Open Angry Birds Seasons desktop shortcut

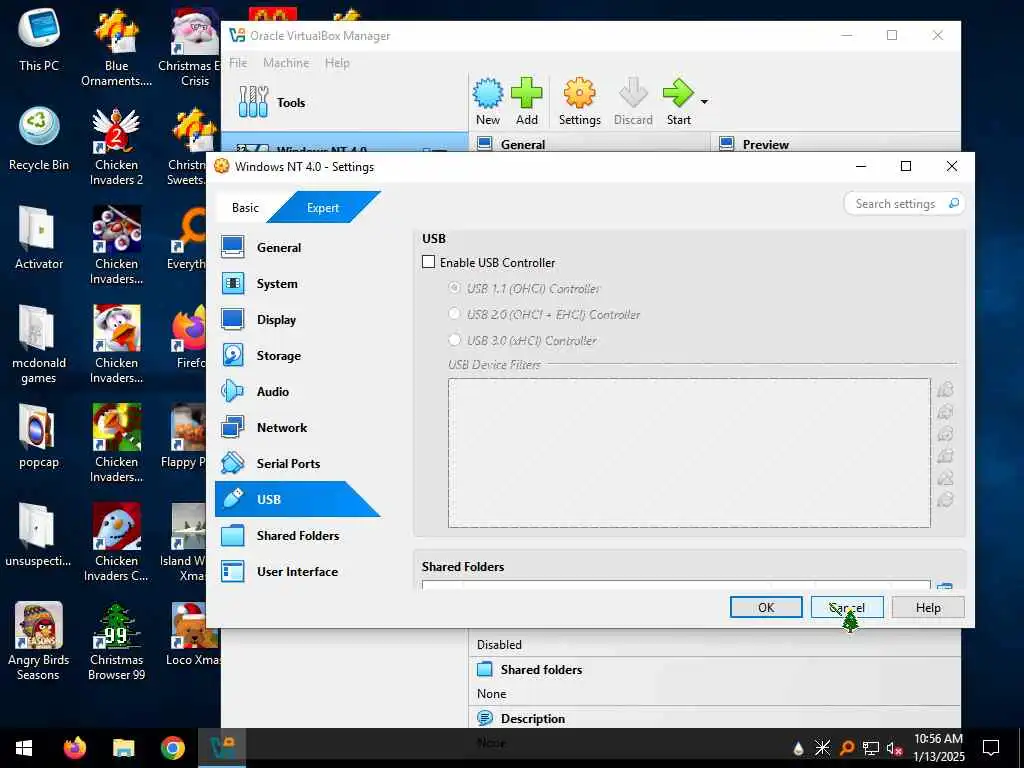tap(39, 641)
